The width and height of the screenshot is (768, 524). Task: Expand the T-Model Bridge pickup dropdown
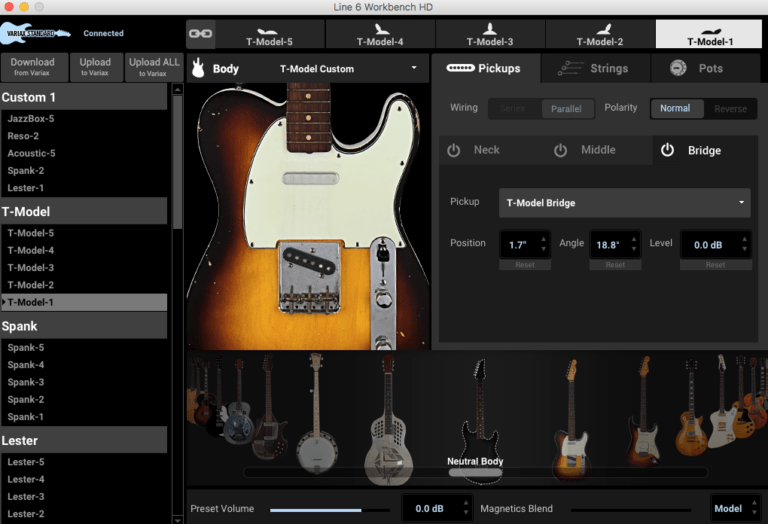point(624,203)
